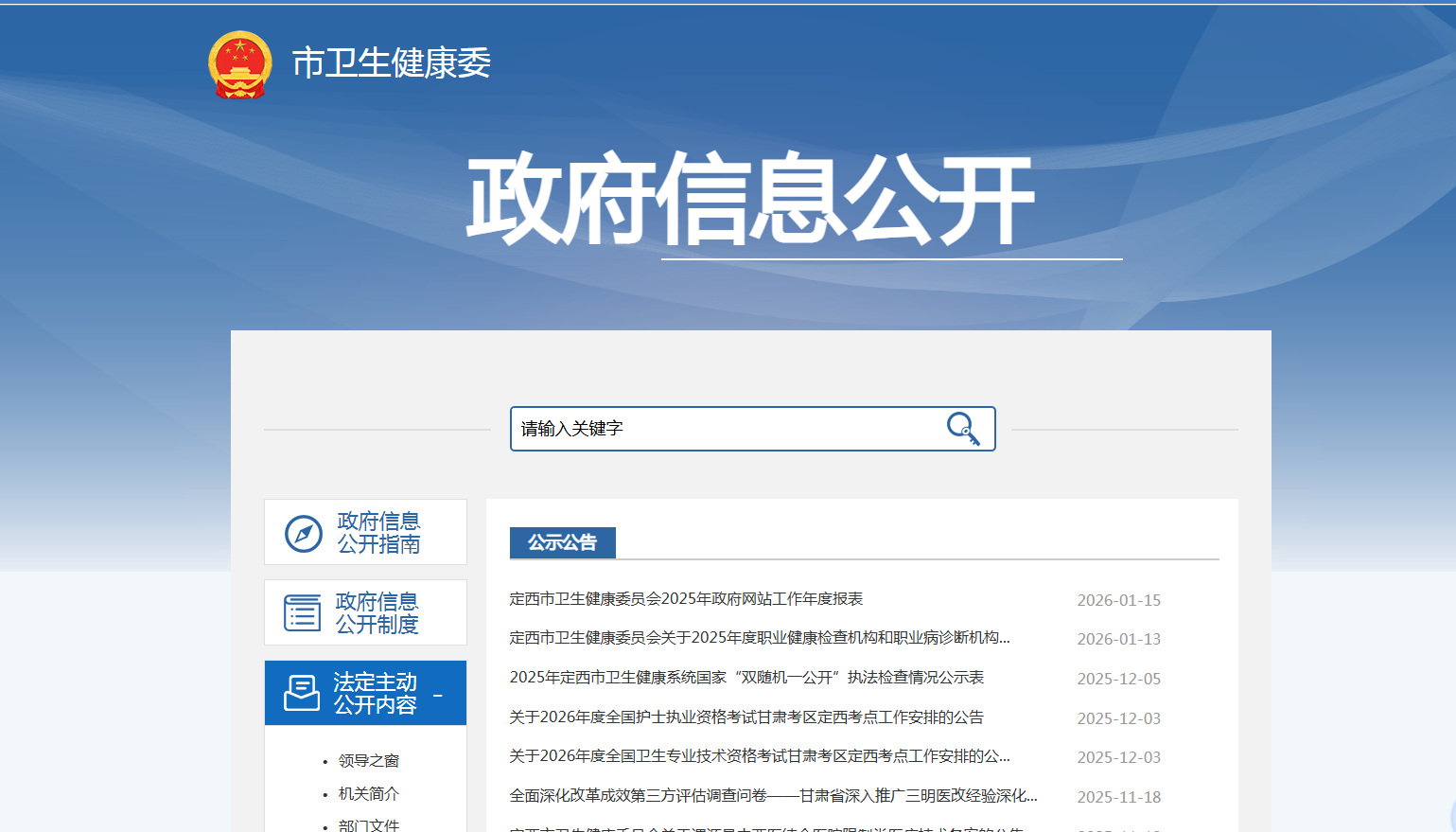The width and height of the screenshot is (1456, 832).
Task: Open the 2026 nurse qualification exam announcement
Action: point(746,717)
